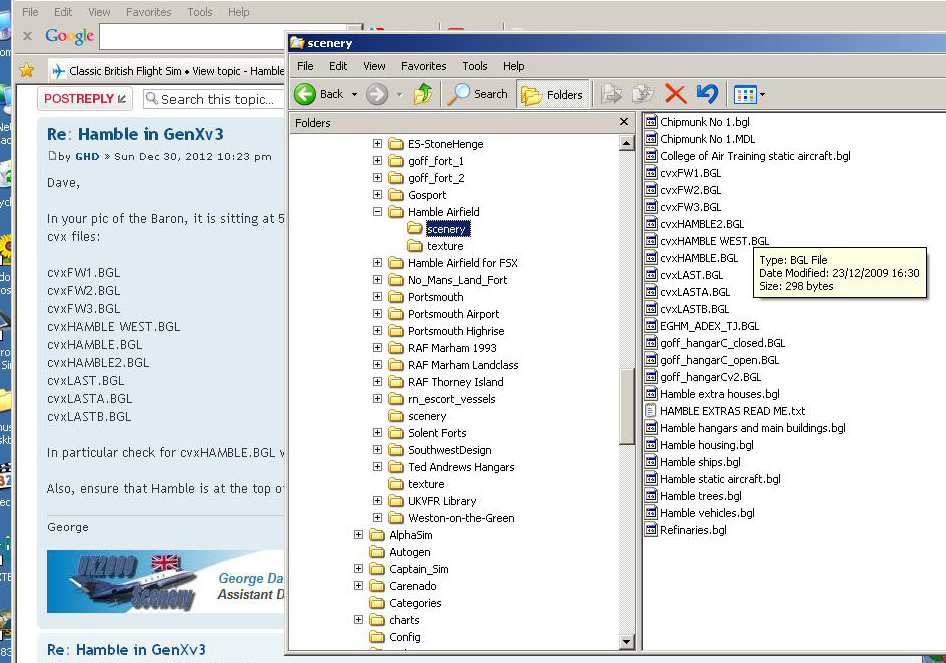Select the file name Hamble housing.bgl
Image resolution: width=946 pixels, height=663 pixels.
coord(706,445)
